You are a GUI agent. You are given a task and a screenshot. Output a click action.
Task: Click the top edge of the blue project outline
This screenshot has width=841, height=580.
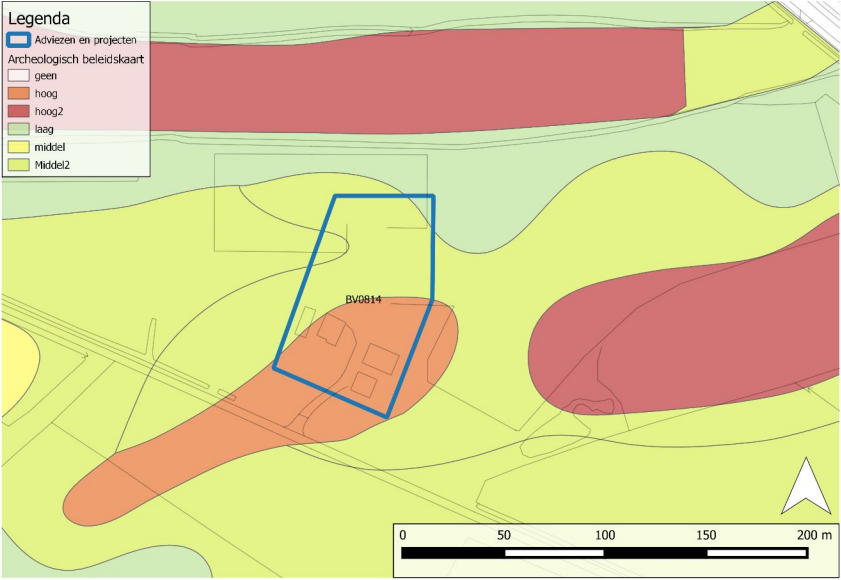coord(383,197)
